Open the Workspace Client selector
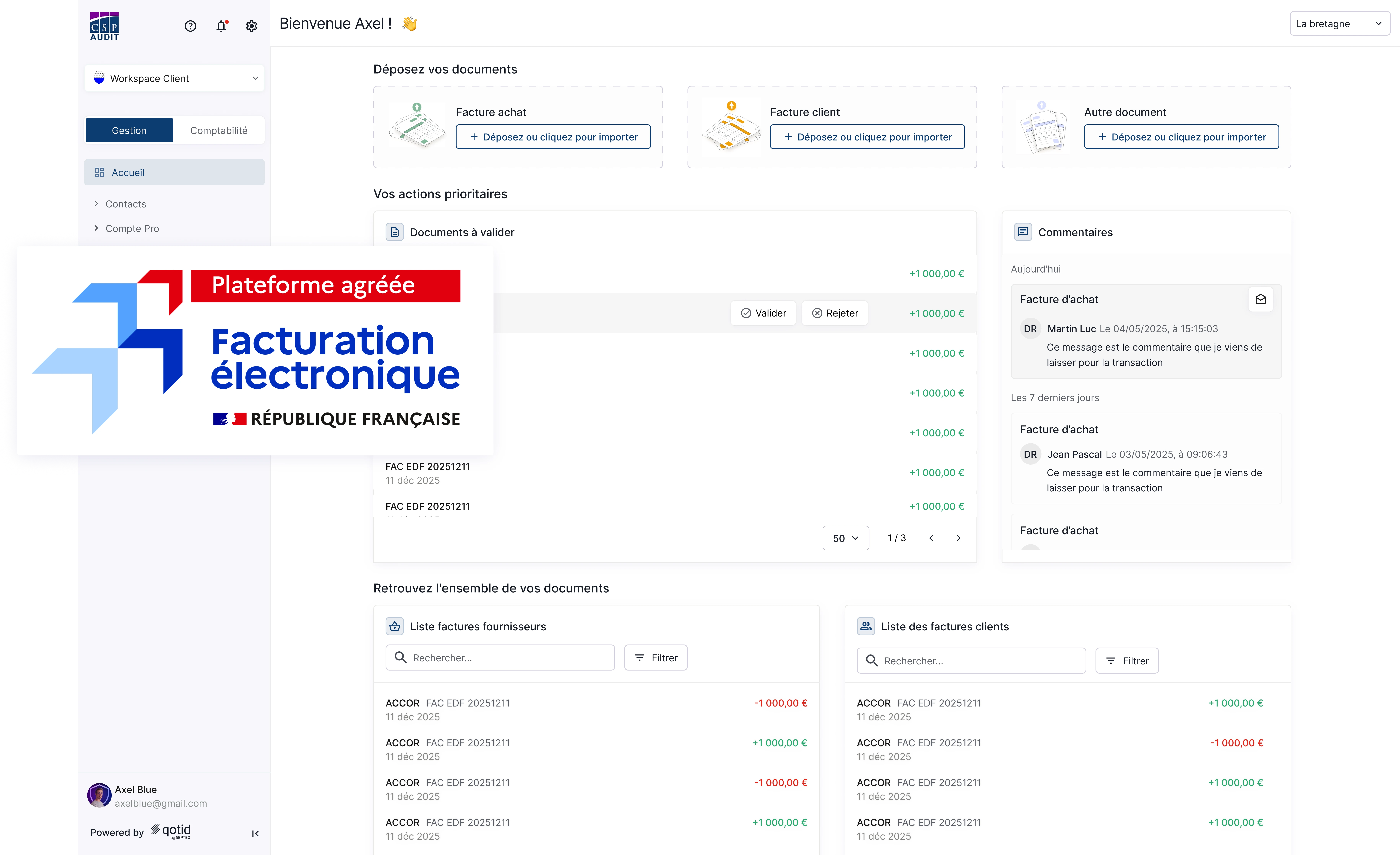 click(x=174, y=78)
